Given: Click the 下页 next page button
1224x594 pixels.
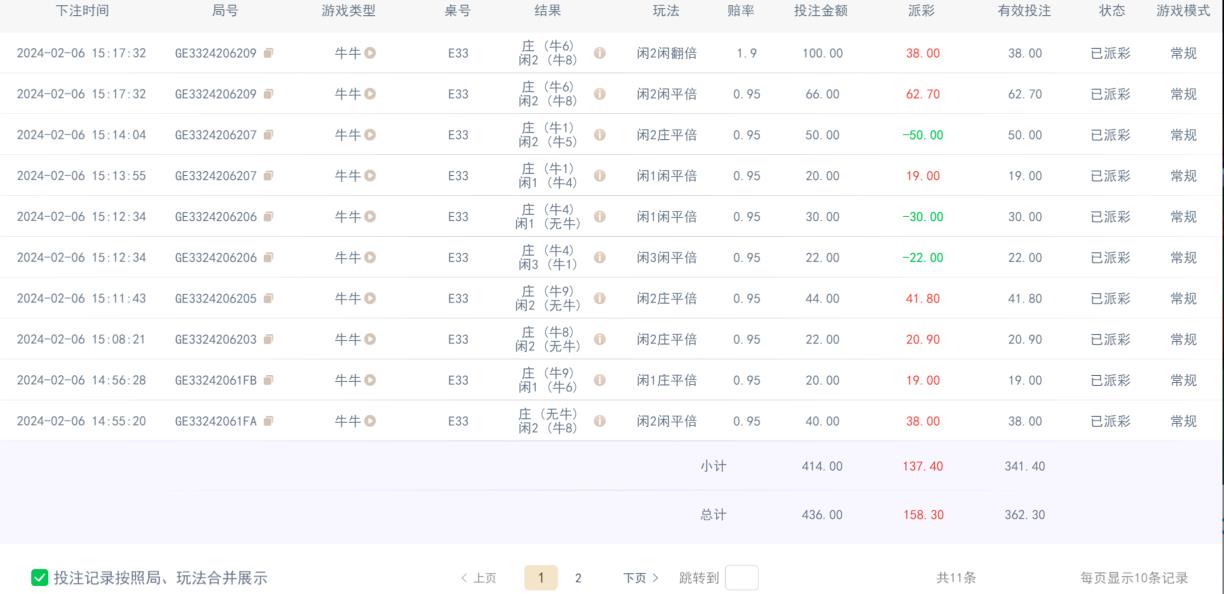Looking at the screenshot, I should tap(641, 578).
